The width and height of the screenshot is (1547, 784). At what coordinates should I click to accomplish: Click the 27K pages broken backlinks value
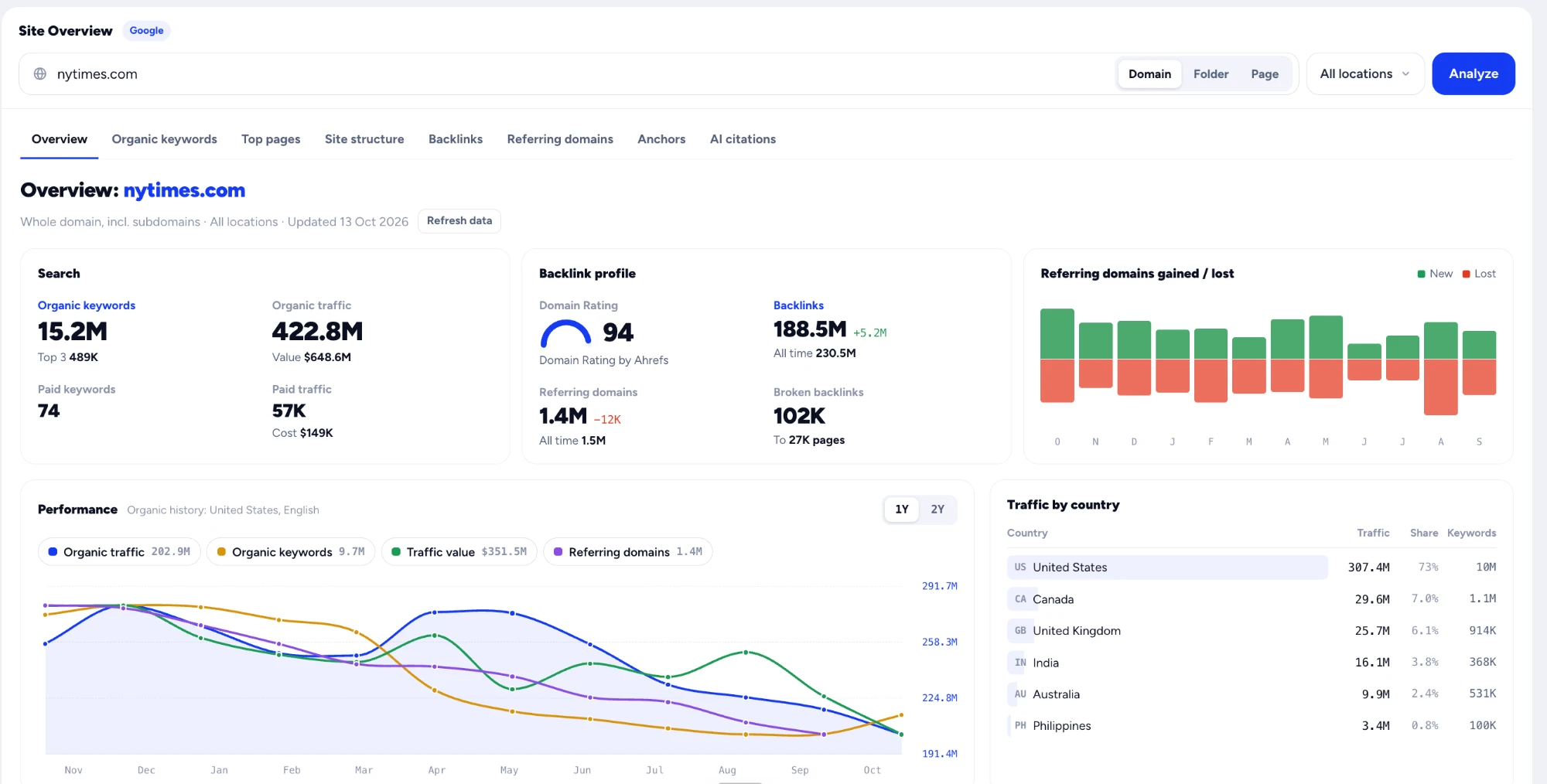pyautogui.click(x=817, y=440)
